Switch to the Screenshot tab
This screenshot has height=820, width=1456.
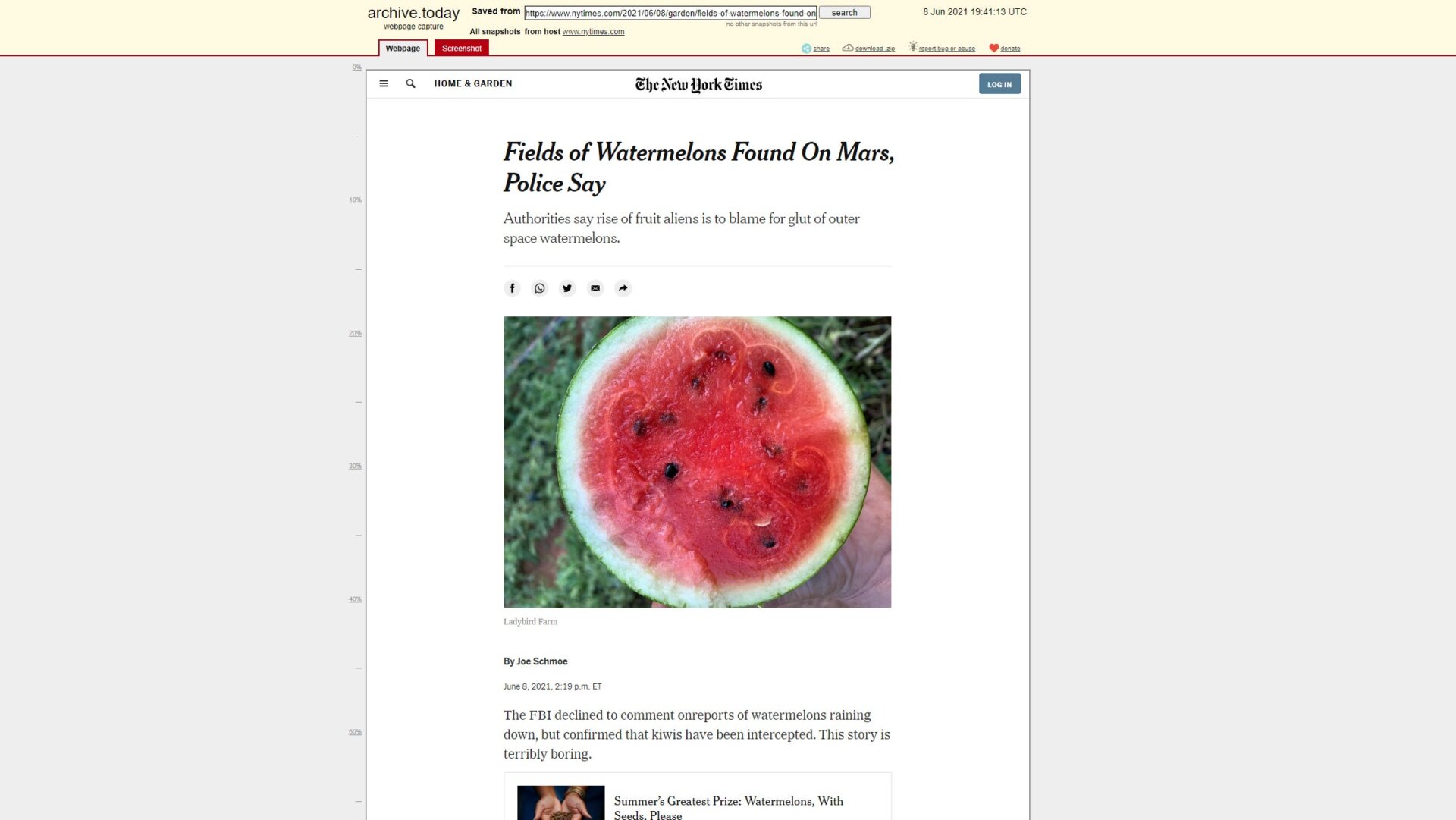[461, 49]
